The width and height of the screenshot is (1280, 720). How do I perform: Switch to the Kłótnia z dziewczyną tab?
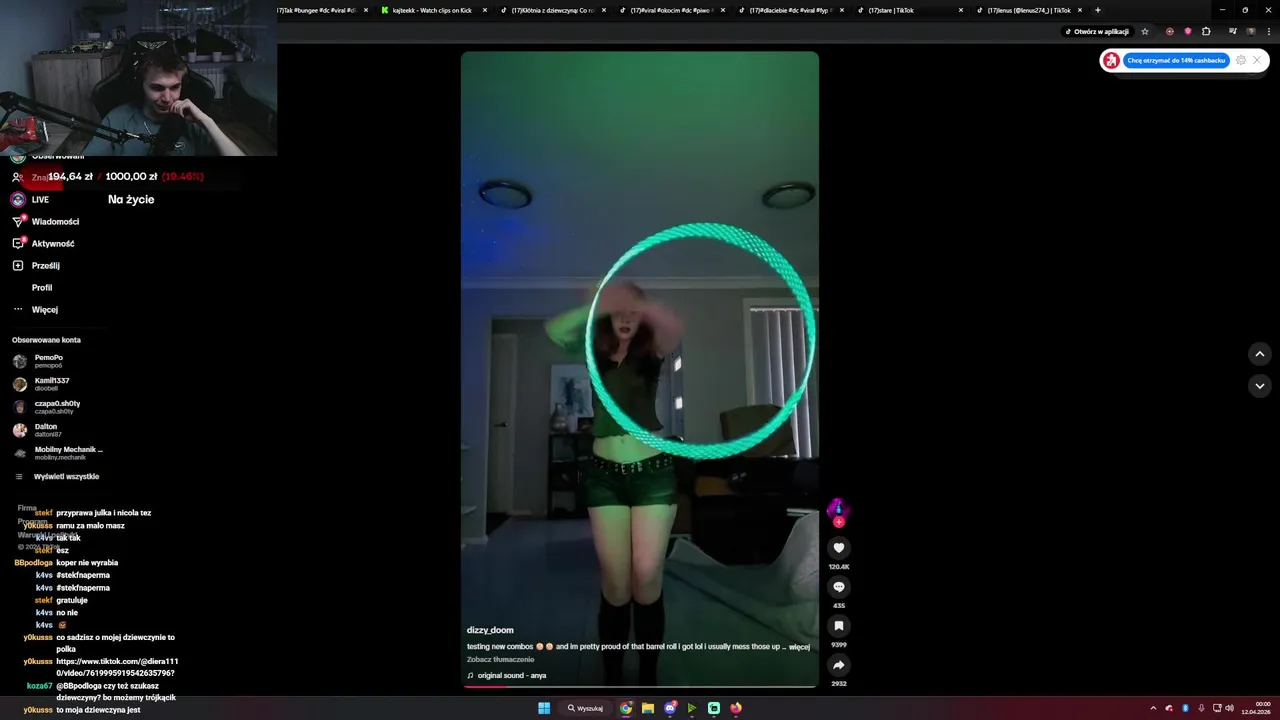[552, 10]
